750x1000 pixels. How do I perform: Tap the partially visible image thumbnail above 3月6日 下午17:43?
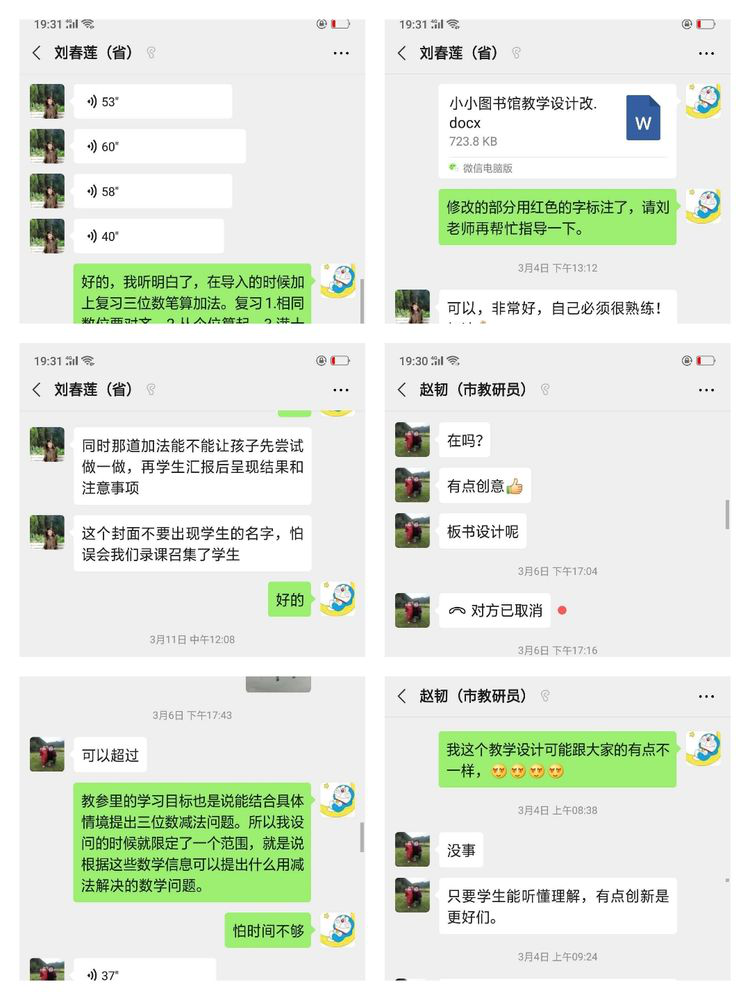click(279, 684)
